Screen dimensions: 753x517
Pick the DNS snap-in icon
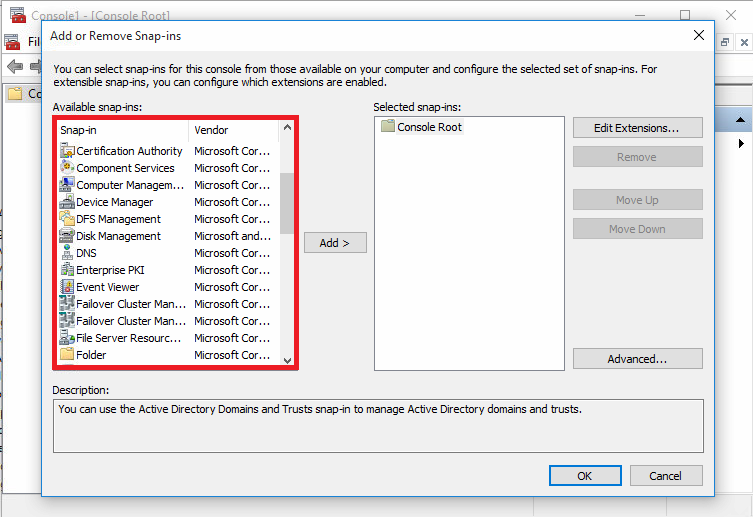67,252
